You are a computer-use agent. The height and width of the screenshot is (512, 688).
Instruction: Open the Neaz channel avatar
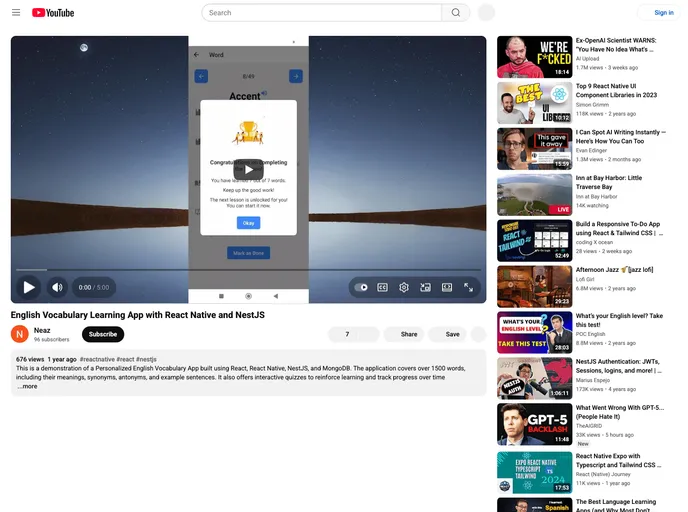[x=19, y=334]
